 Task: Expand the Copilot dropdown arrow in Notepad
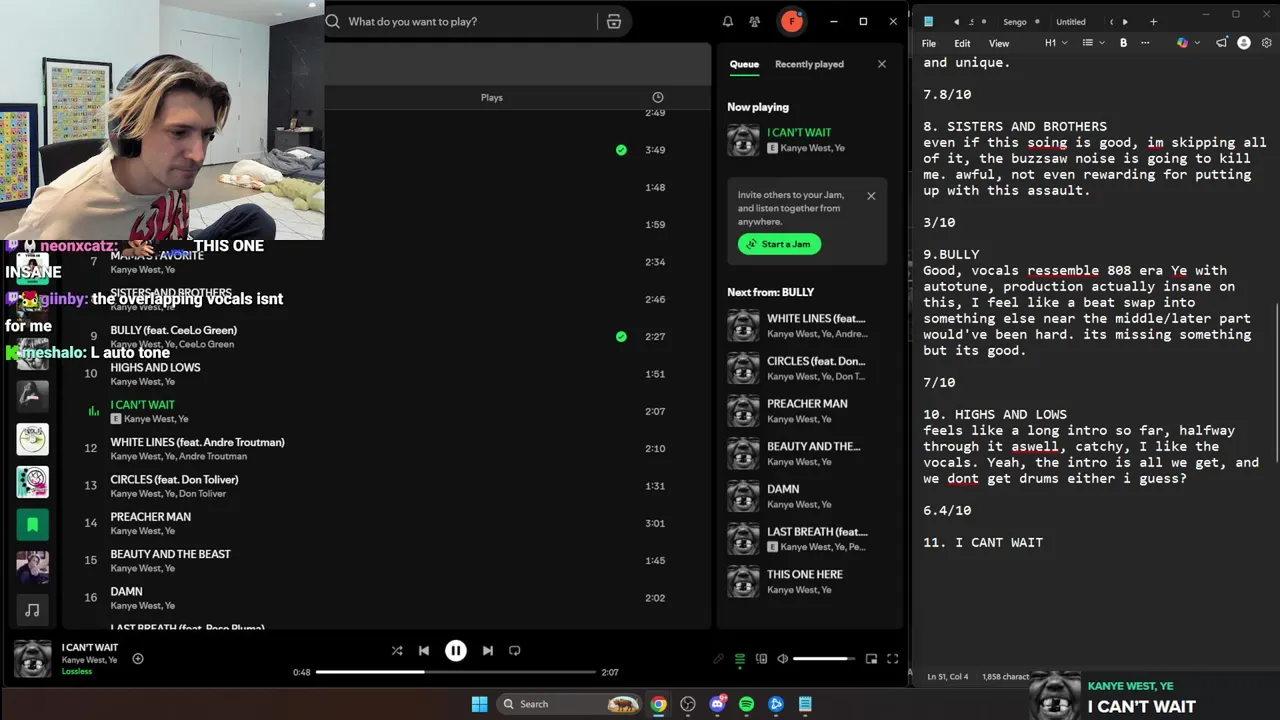coord(1195,43)
